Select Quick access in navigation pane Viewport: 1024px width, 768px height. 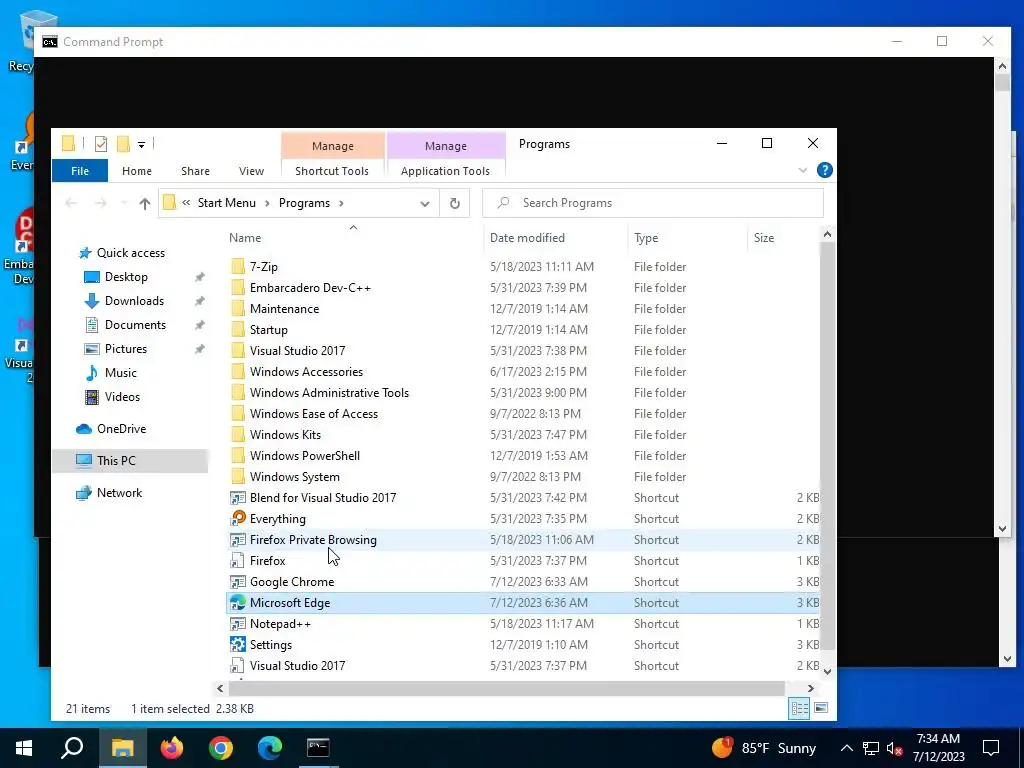131,253
